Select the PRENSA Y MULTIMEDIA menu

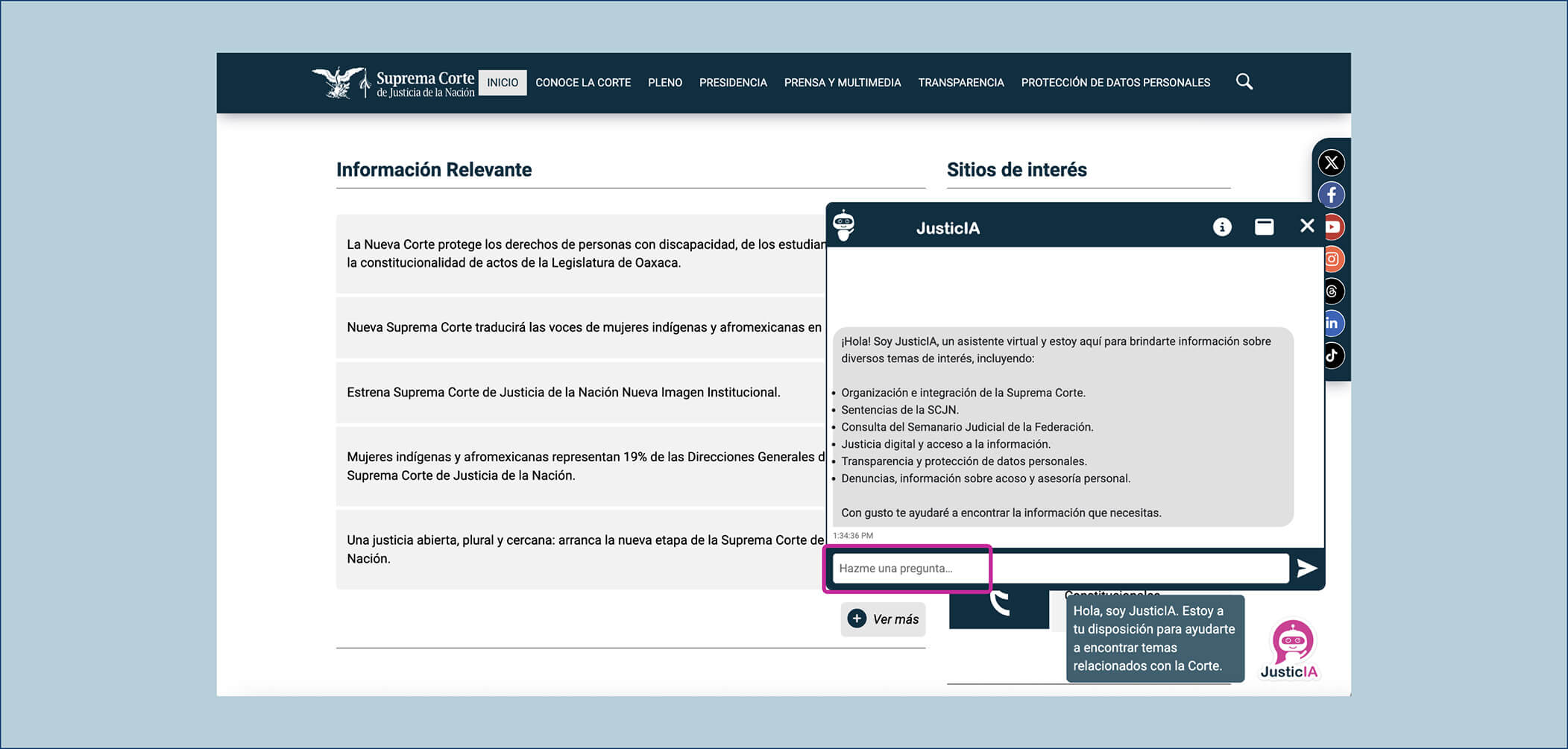(x=842, y=83)
